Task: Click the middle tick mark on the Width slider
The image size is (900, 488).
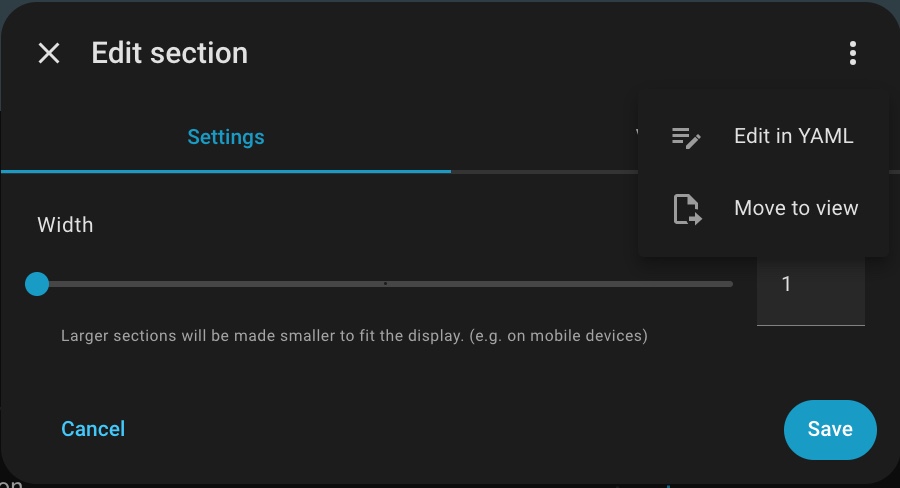Action: pyautogui.click(x=385, y=284)
